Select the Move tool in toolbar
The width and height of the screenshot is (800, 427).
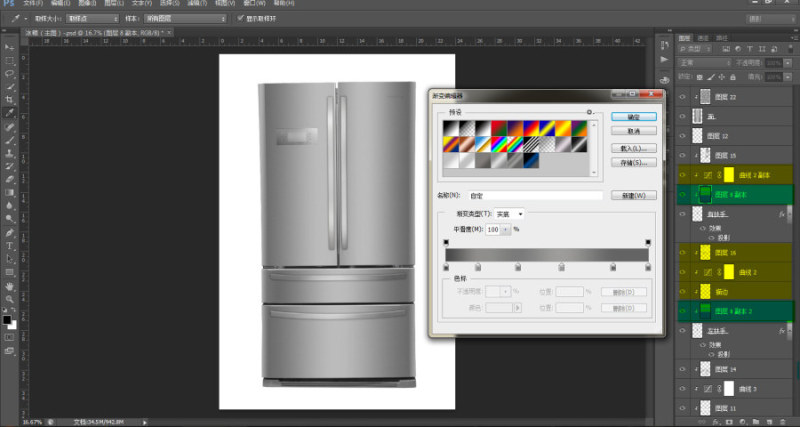click(9, 47)
